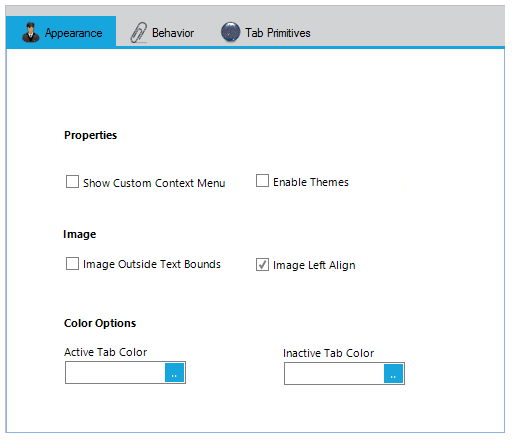Click inside the Inactive Tab Color field
512x441 pixels.
tap(334, 374)
